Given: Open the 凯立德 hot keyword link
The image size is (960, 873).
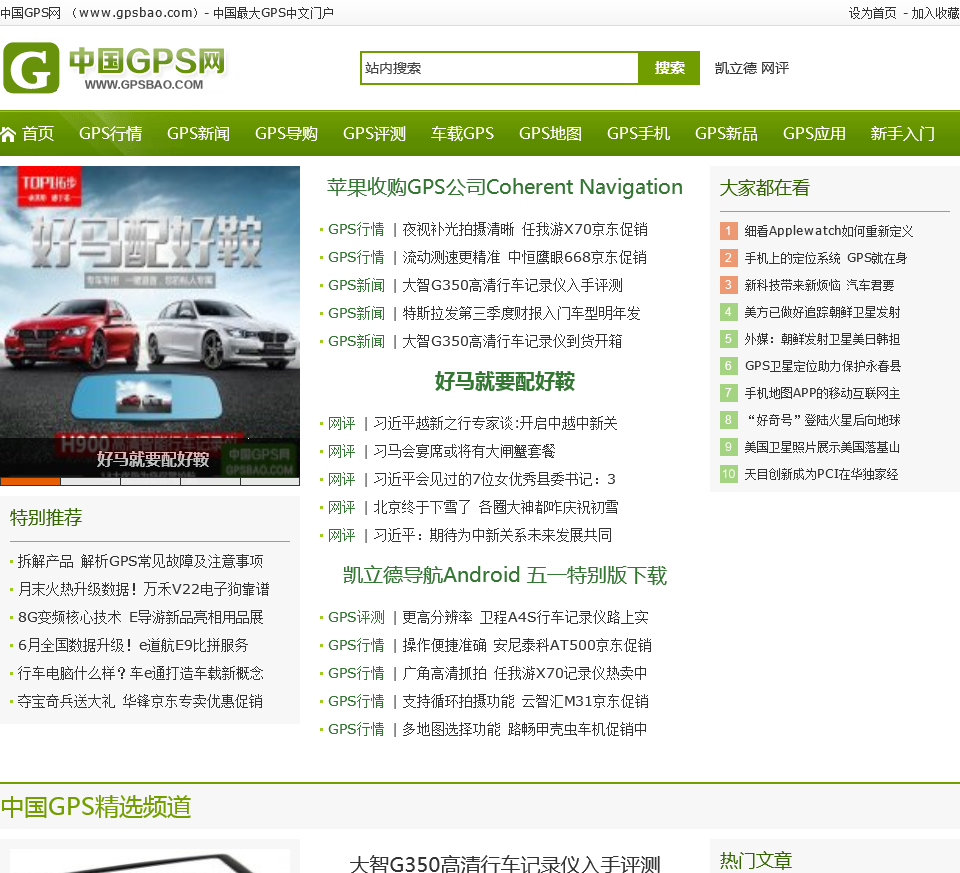Looking at the screenshot, I should coord(735,68).
